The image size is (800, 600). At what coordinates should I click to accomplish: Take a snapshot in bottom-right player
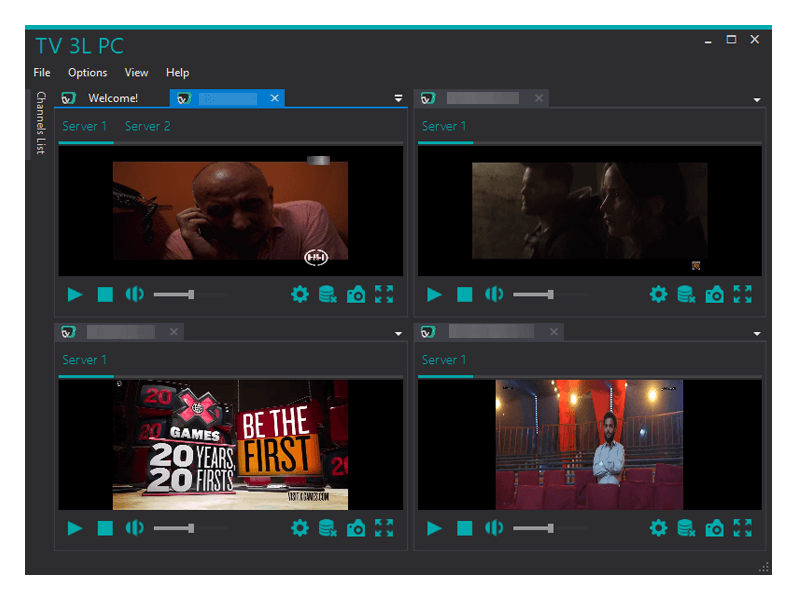[x=715, y=528]
